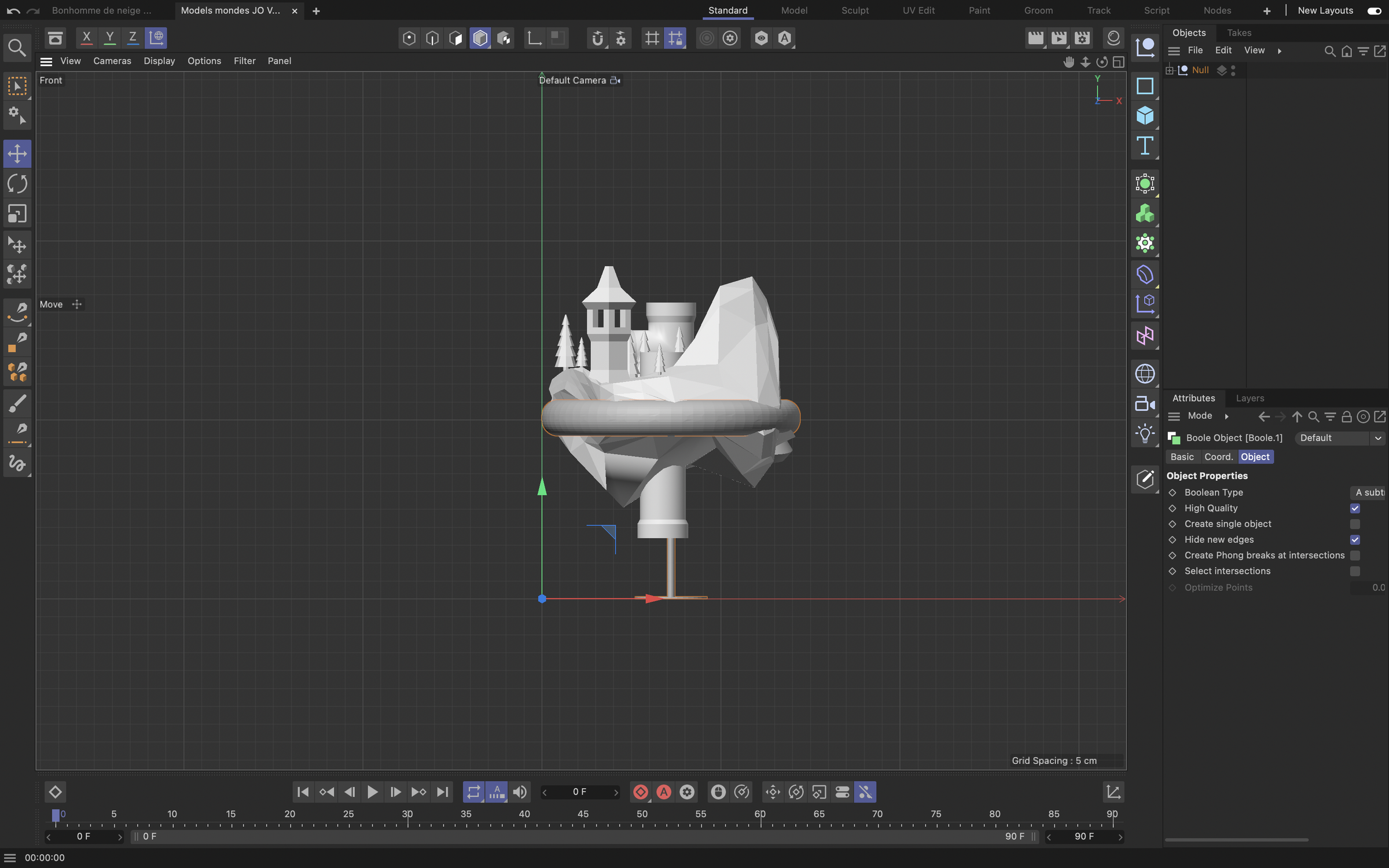Viewport: 1389px width, 868px height.
Task: Select the Move tool in left toolbar
Action: coord(17,153)
